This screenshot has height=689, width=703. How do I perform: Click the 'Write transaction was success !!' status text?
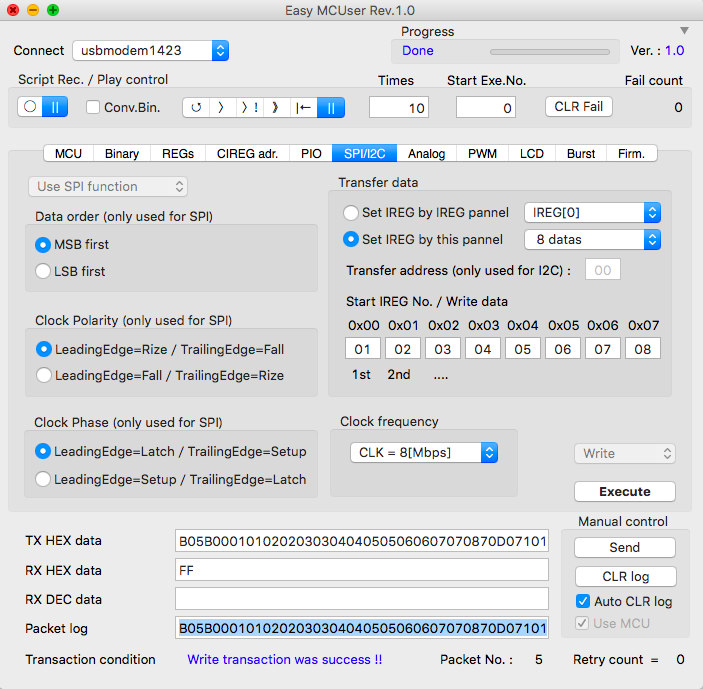(x=285, y=659)
